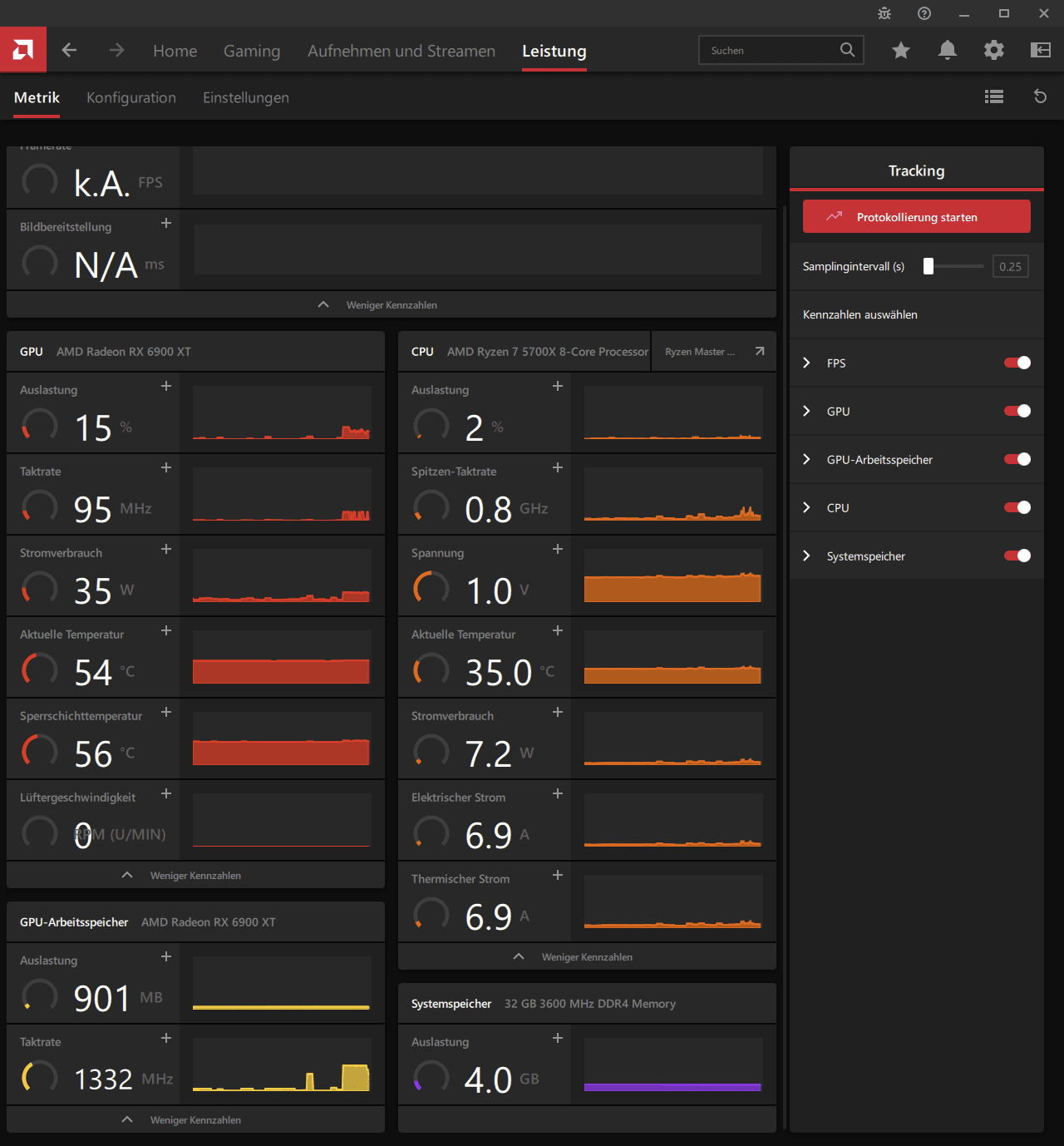This screenshot has width=1064, height=1146.
Task: Go back with the left arrow
Action: 70,50
